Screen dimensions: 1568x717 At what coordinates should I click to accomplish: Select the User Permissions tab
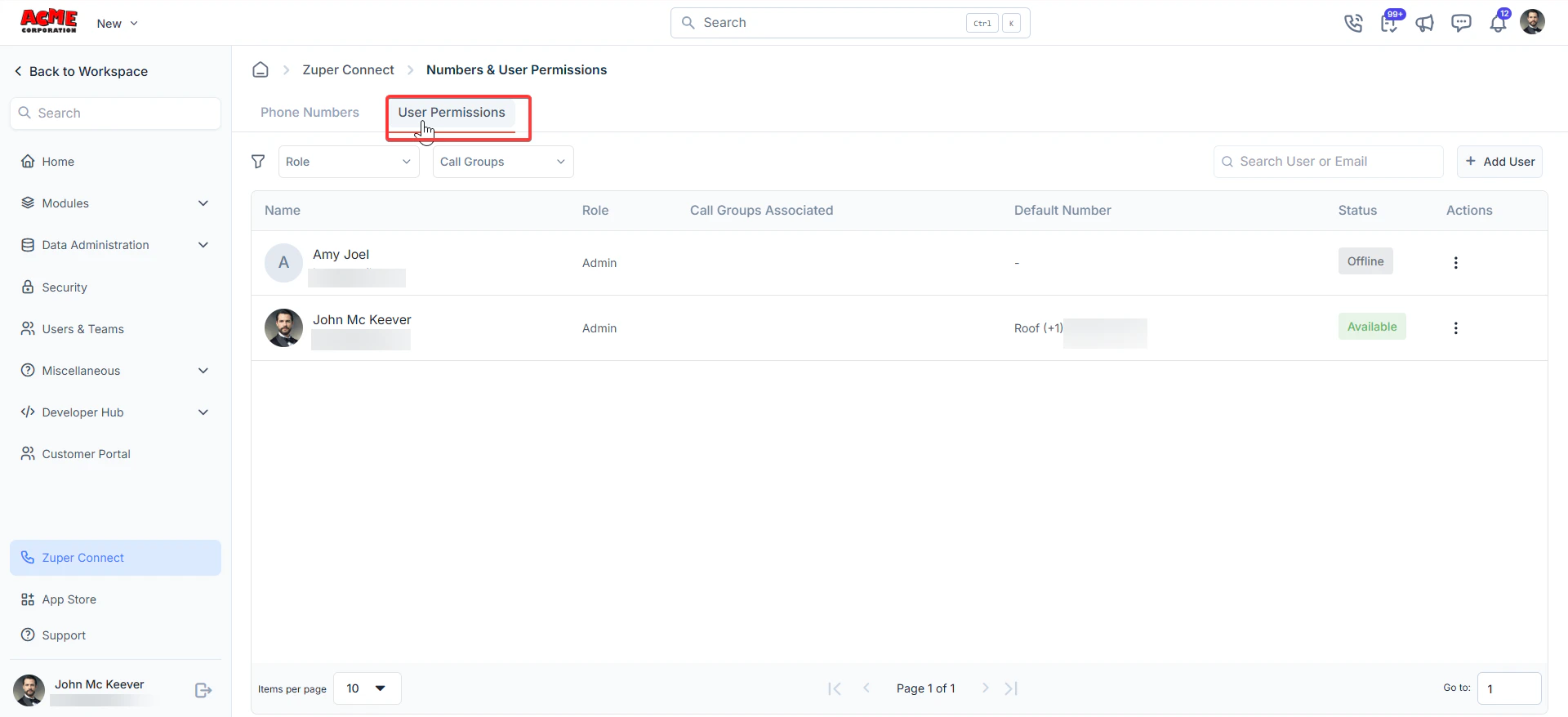point(452,113)
